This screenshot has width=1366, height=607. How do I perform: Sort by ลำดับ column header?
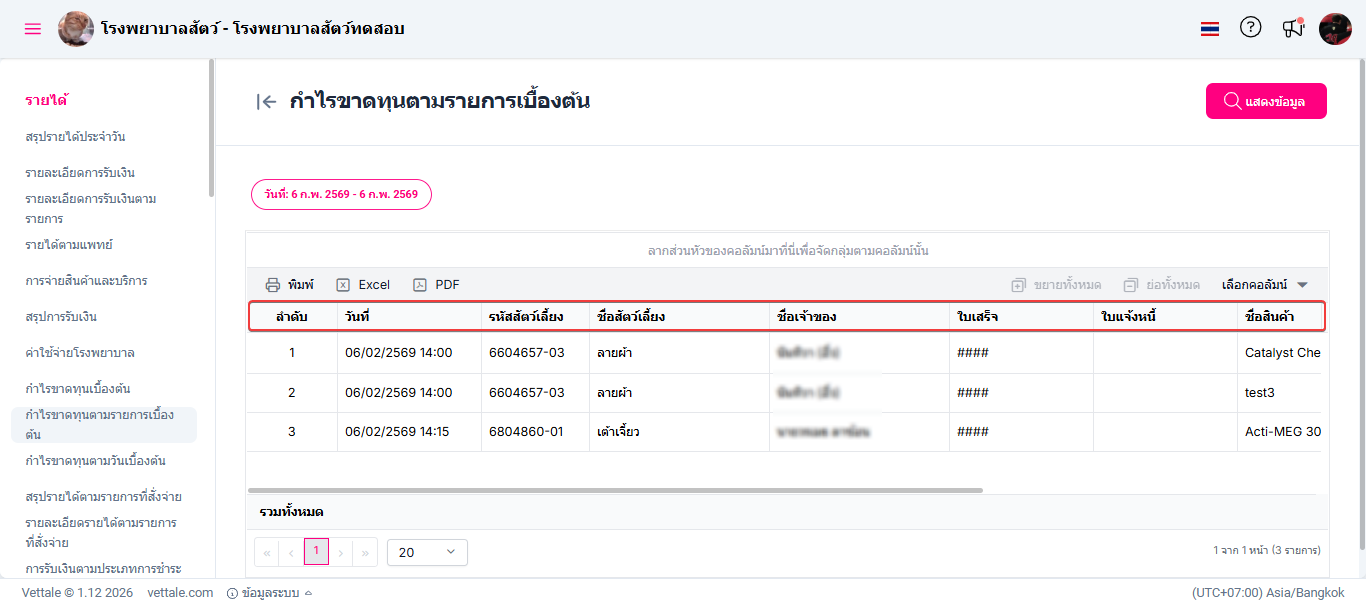(292, 317)
